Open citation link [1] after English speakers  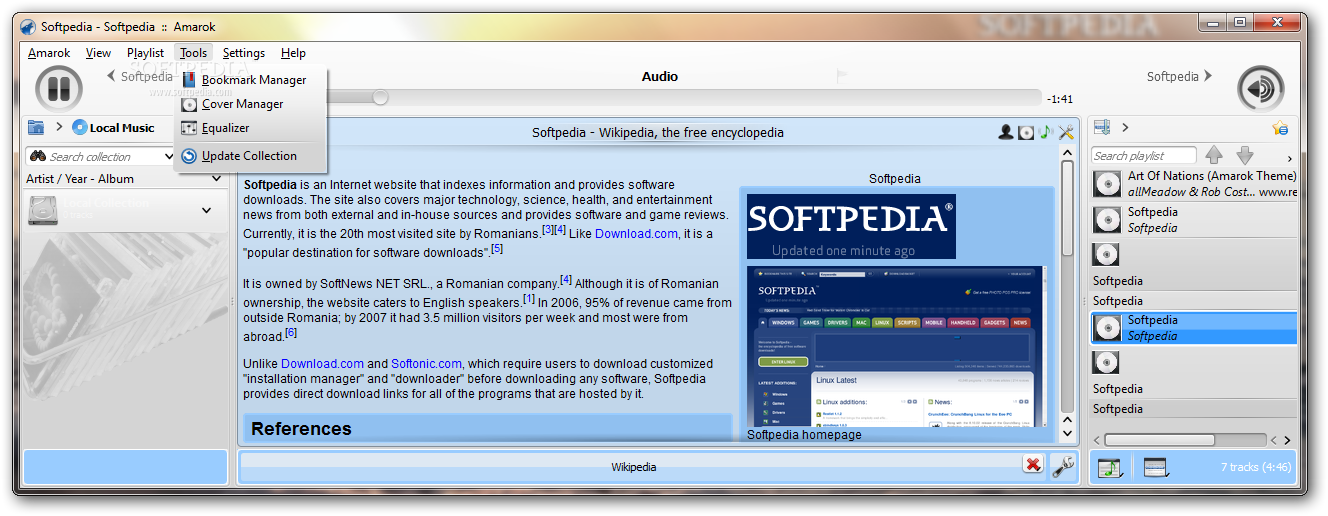pos(529,299)
